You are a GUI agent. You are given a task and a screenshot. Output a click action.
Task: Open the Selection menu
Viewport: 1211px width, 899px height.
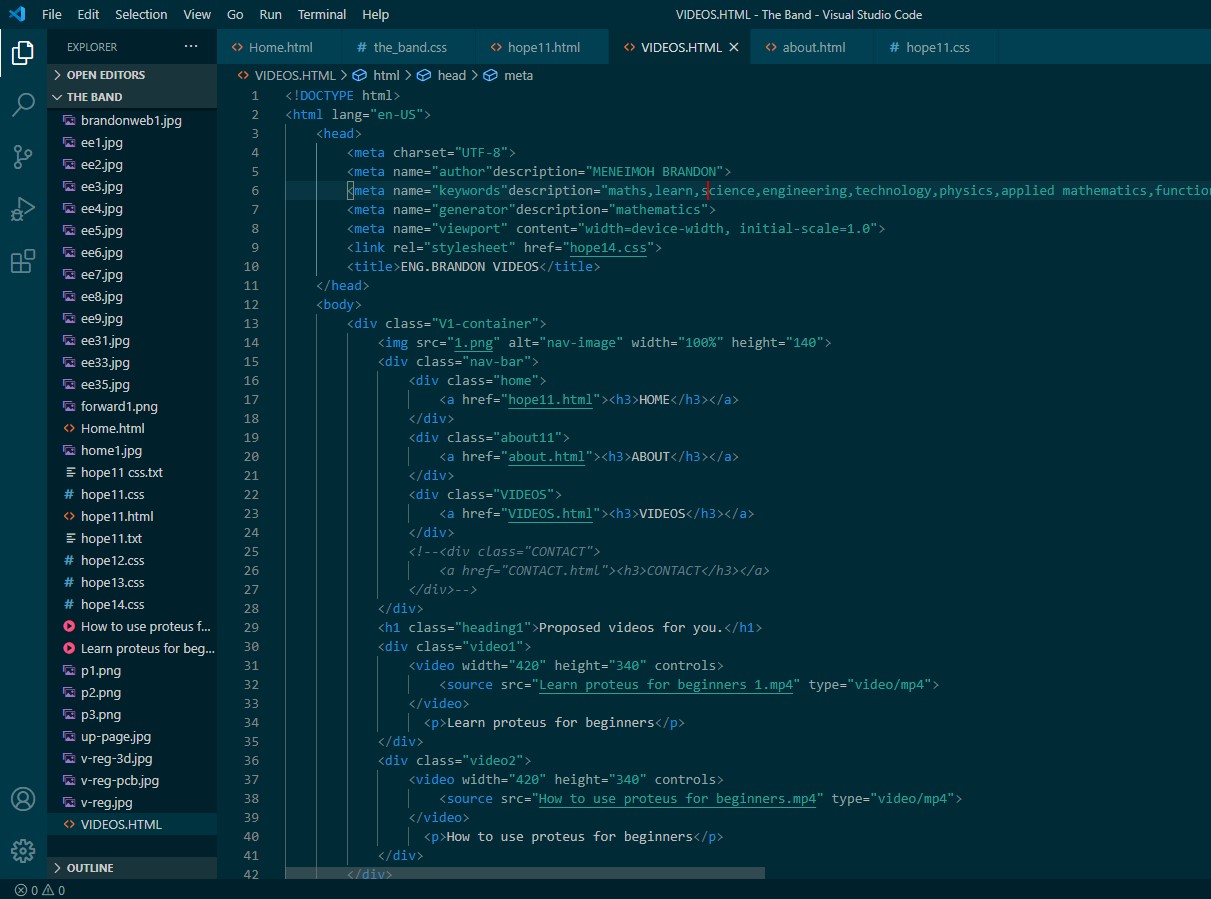(141, 14)
